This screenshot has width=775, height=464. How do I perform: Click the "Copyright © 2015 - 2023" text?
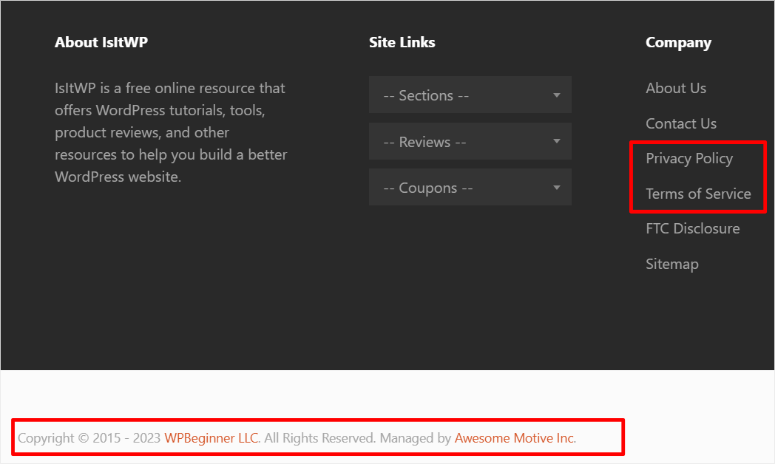(x=89, y=438)
